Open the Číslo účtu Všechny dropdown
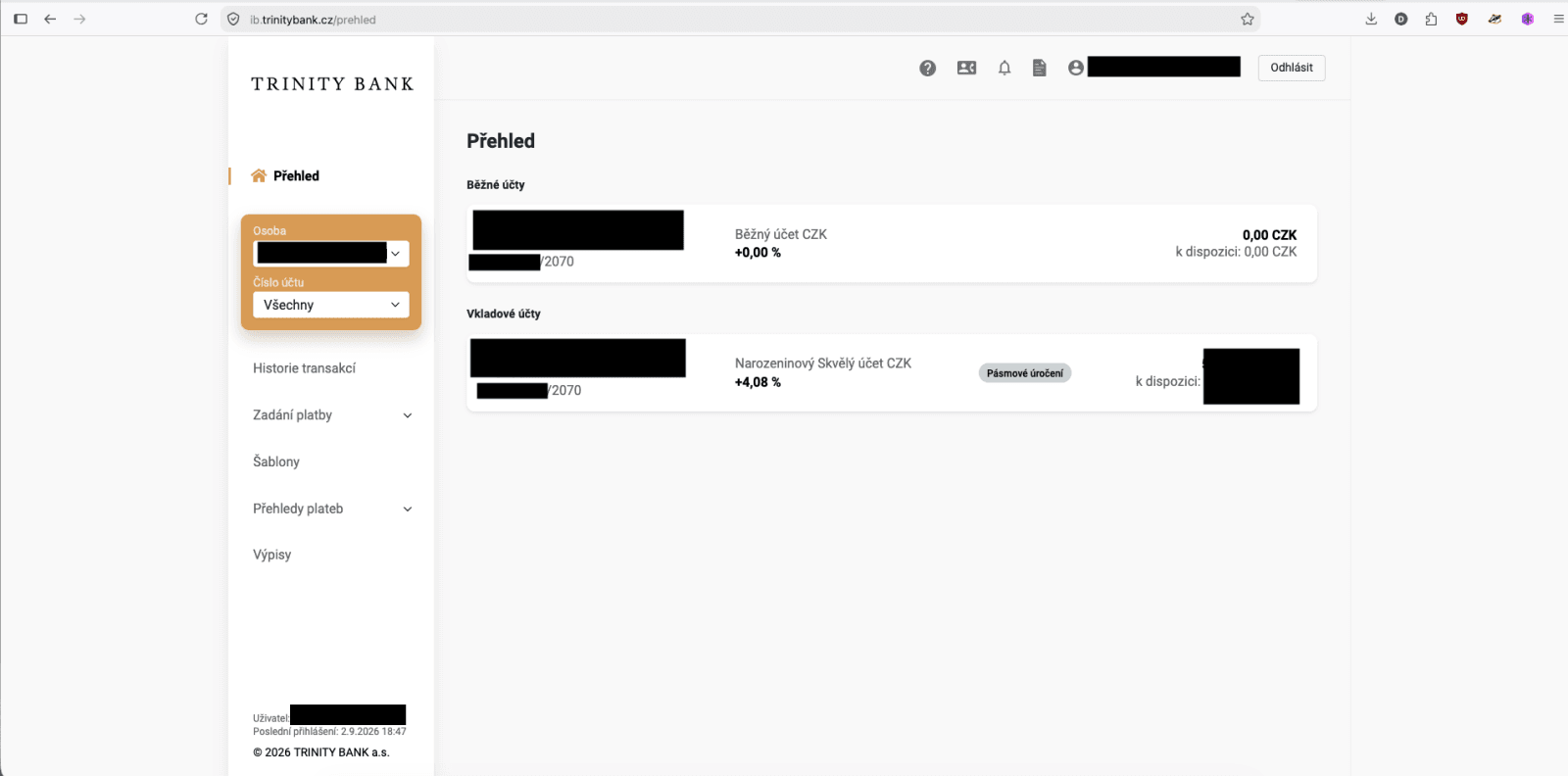 pyautogui.click(x=331, y=305)
